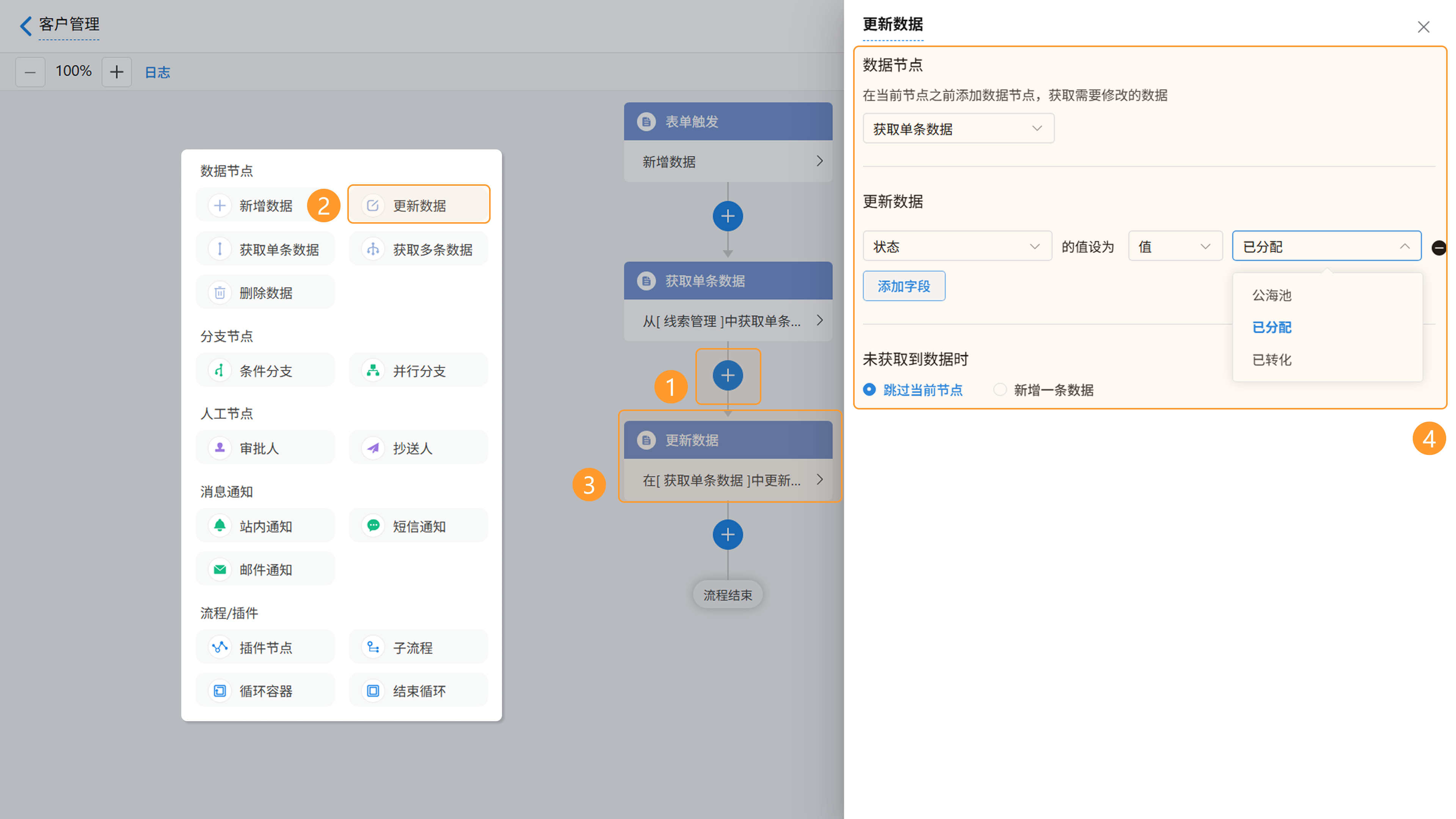
Task: Add the 站内通知 bell node
Action: (x=265, y=526)
